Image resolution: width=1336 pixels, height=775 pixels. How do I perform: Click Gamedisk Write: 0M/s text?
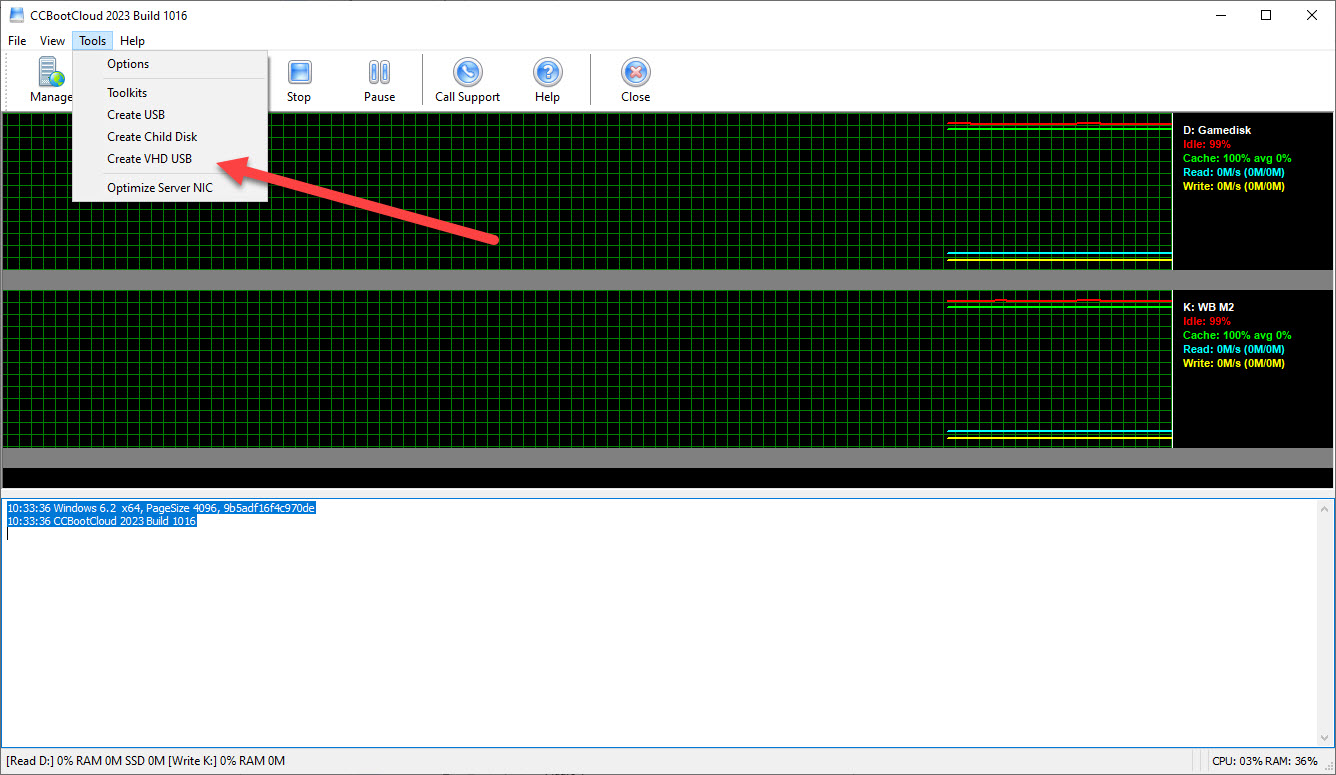[1234, 186]
